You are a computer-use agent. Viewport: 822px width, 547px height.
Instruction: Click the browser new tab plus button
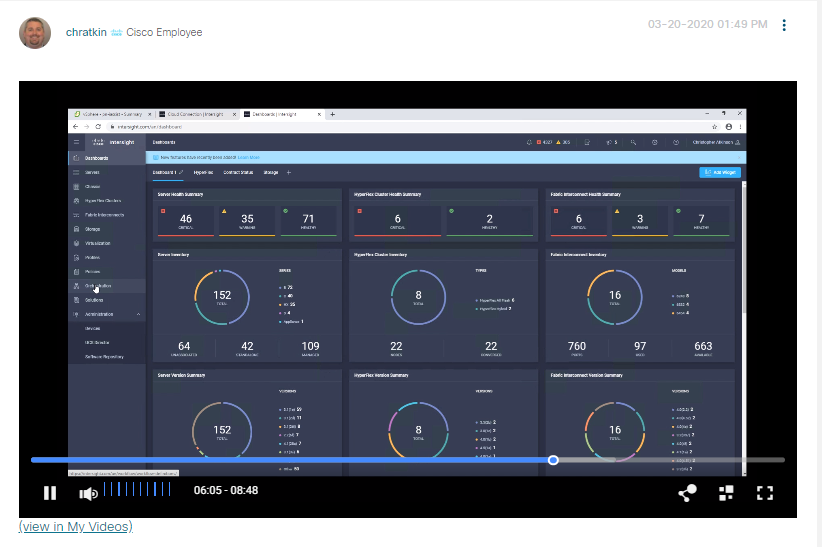[x=333, y=114]
